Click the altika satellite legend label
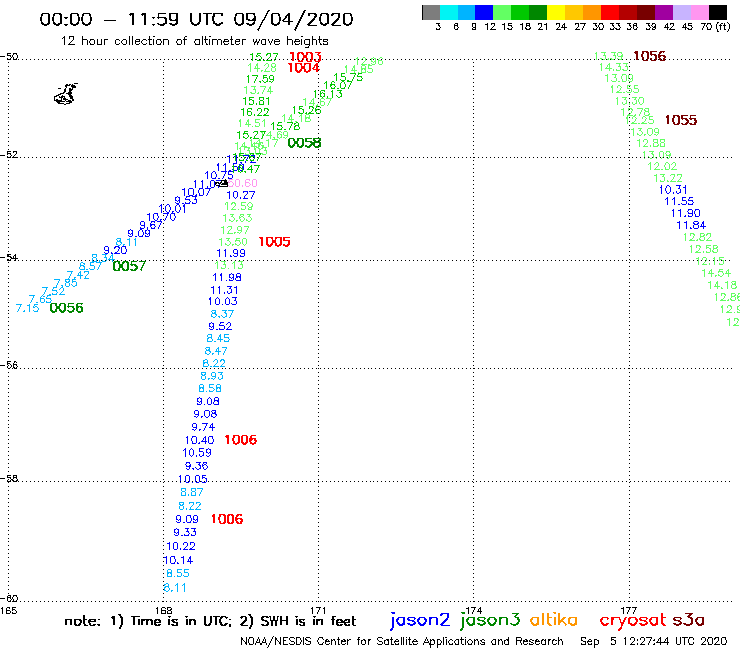This screenshot has width=740, height=650. 554,620
